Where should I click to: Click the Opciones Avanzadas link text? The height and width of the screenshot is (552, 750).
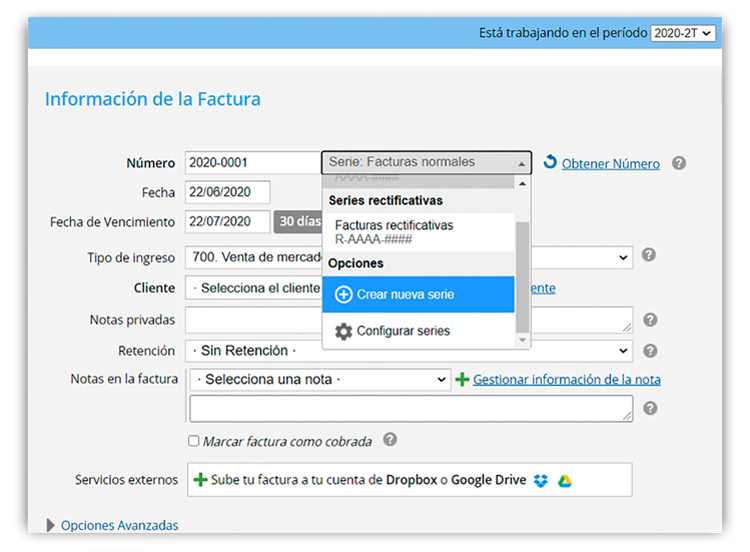click(120, 525)
